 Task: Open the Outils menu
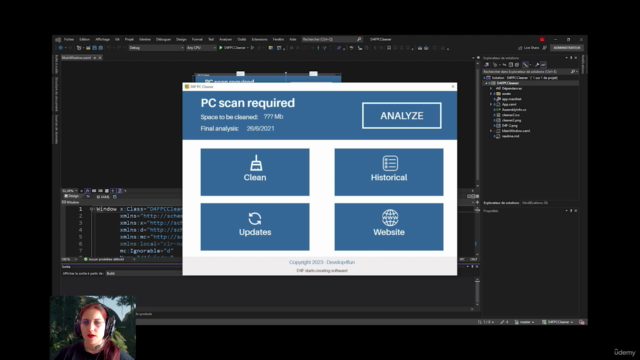tap(242, 40)
